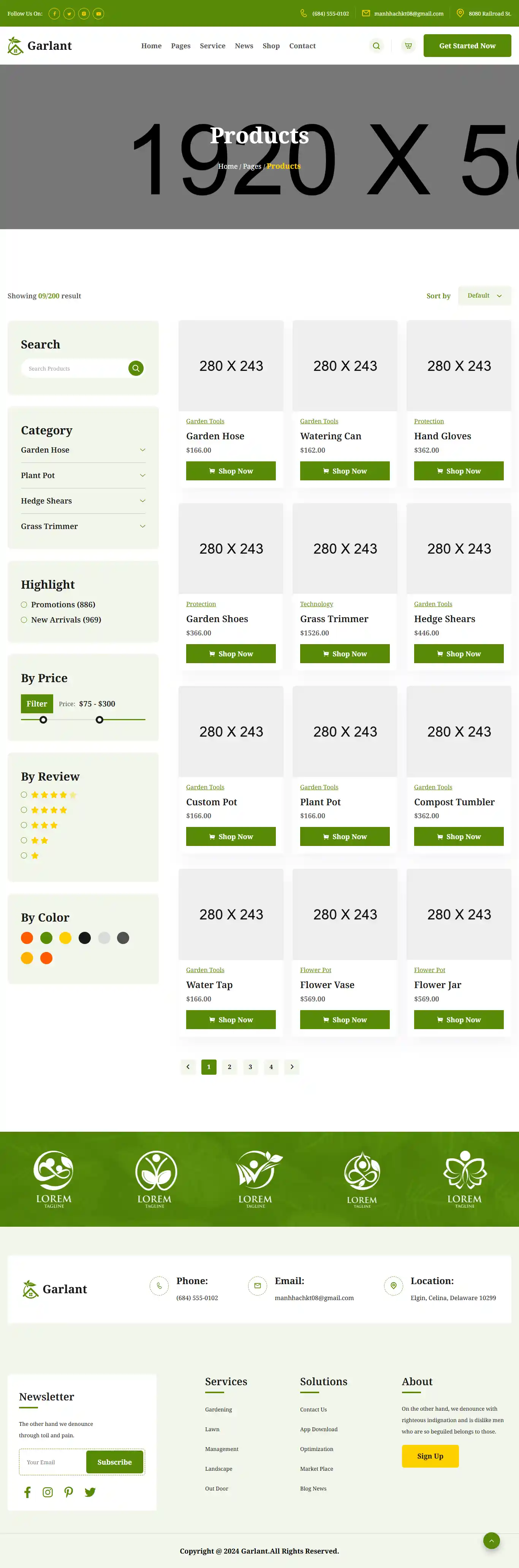Viewport: 519px width, 1568px height.
Task: Open the Shop menu item
Action: point(271,46)
